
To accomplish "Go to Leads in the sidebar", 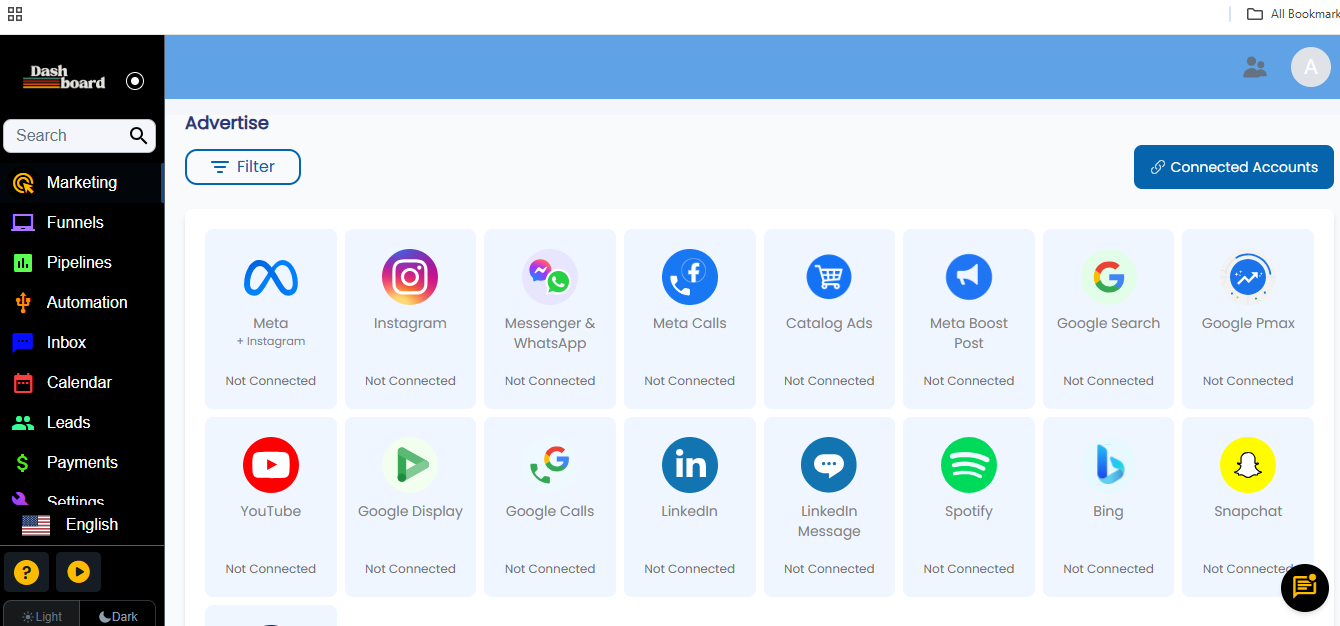I will [82, 422].
